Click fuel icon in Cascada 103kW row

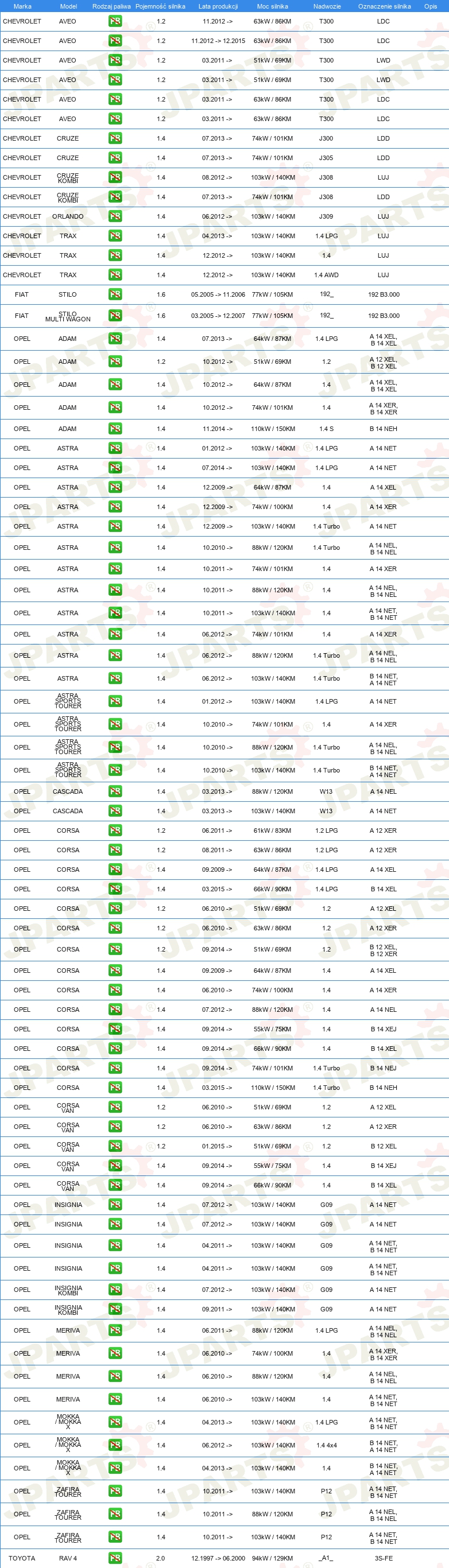(x=115, y=811)
